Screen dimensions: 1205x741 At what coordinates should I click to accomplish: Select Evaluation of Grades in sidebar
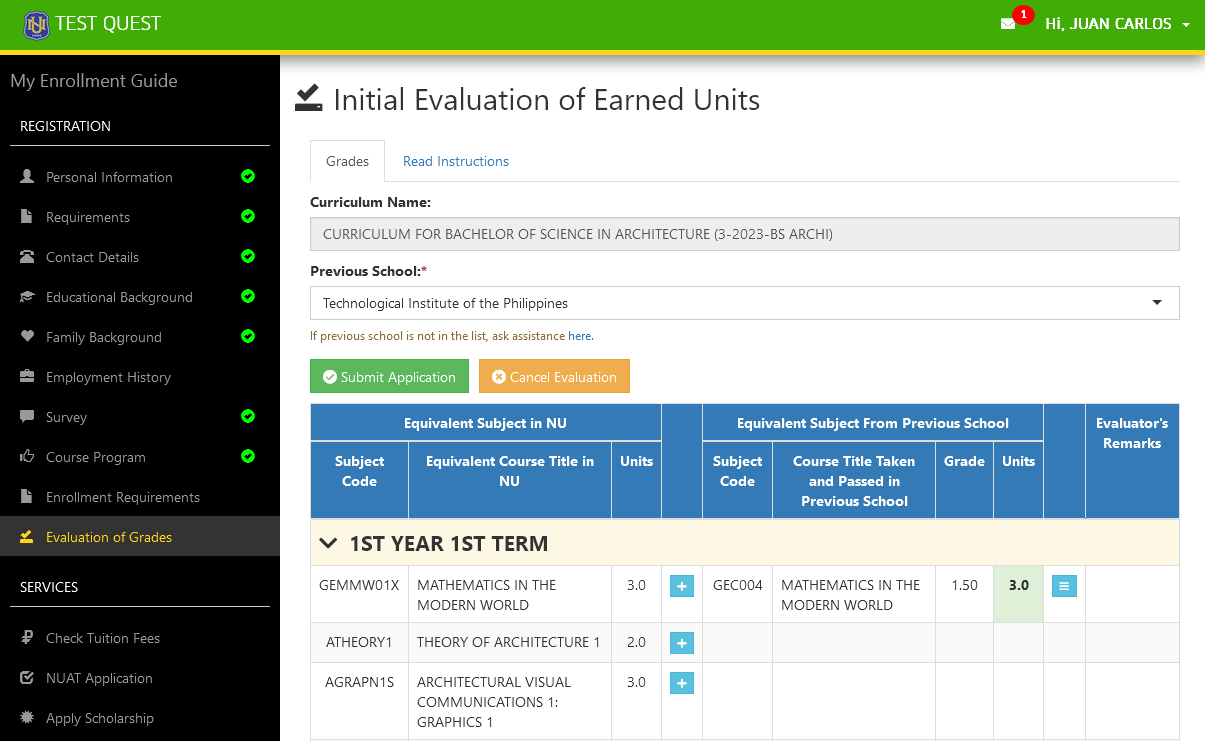click(140, 537)
